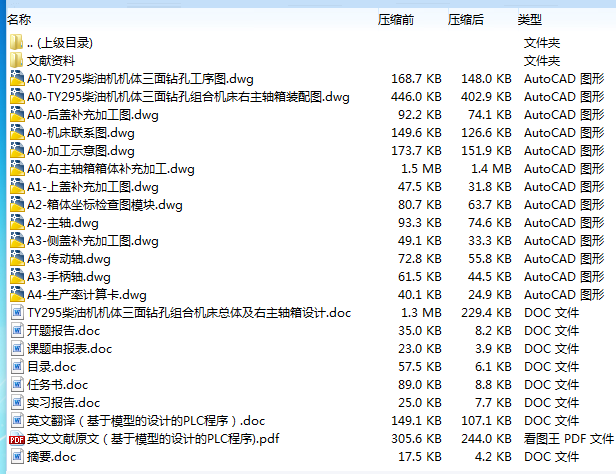Click the Word icon of 实习报告.doc
Image resolution: width=616 pixels, height=474 pixels.
click(x=17, y=403)
